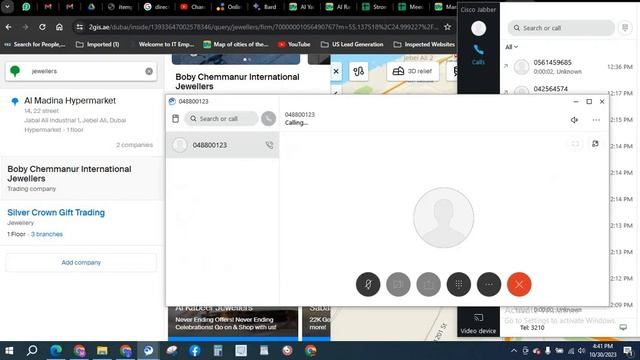This screenshot has width=640, height=360.
Task: Open Microsoft Edge from the taskbar
Action: coord(56,350)
